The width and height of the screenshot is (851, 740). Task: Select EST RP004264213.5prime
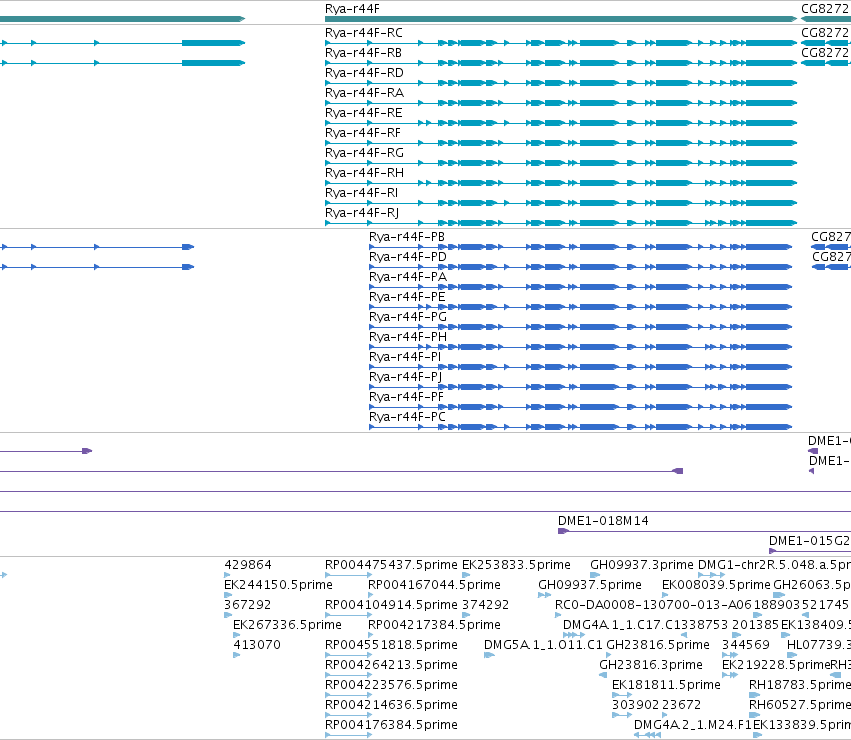[x=391, y=665]
